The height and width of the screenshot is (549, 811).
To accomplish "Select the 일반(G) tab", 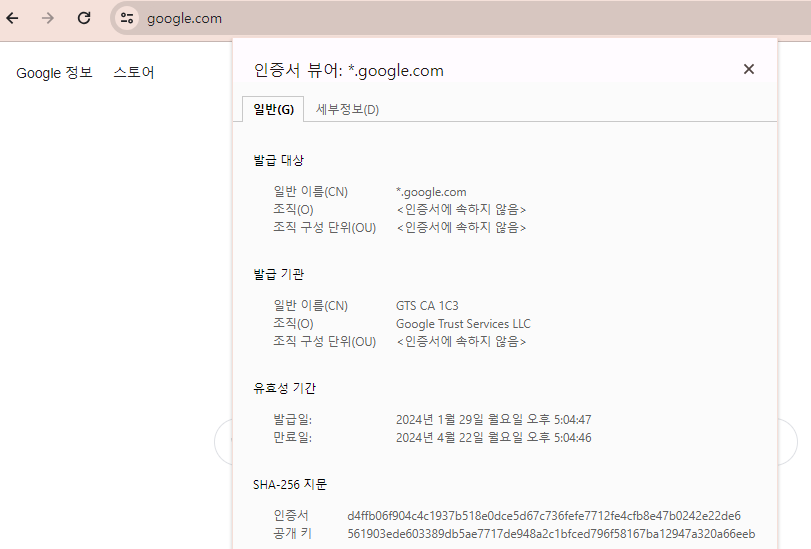I will coord(273,109).
